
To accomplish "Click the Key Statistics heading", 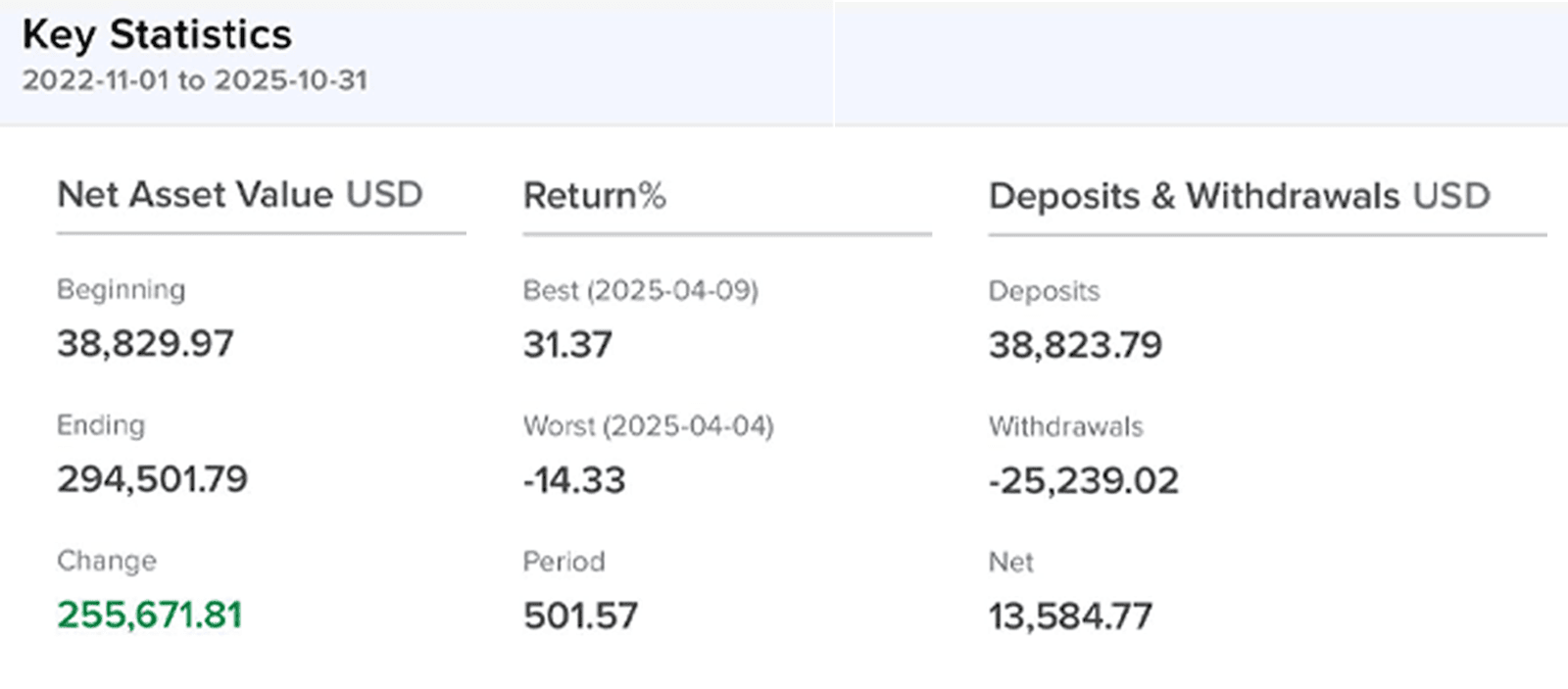I will 157,35.
